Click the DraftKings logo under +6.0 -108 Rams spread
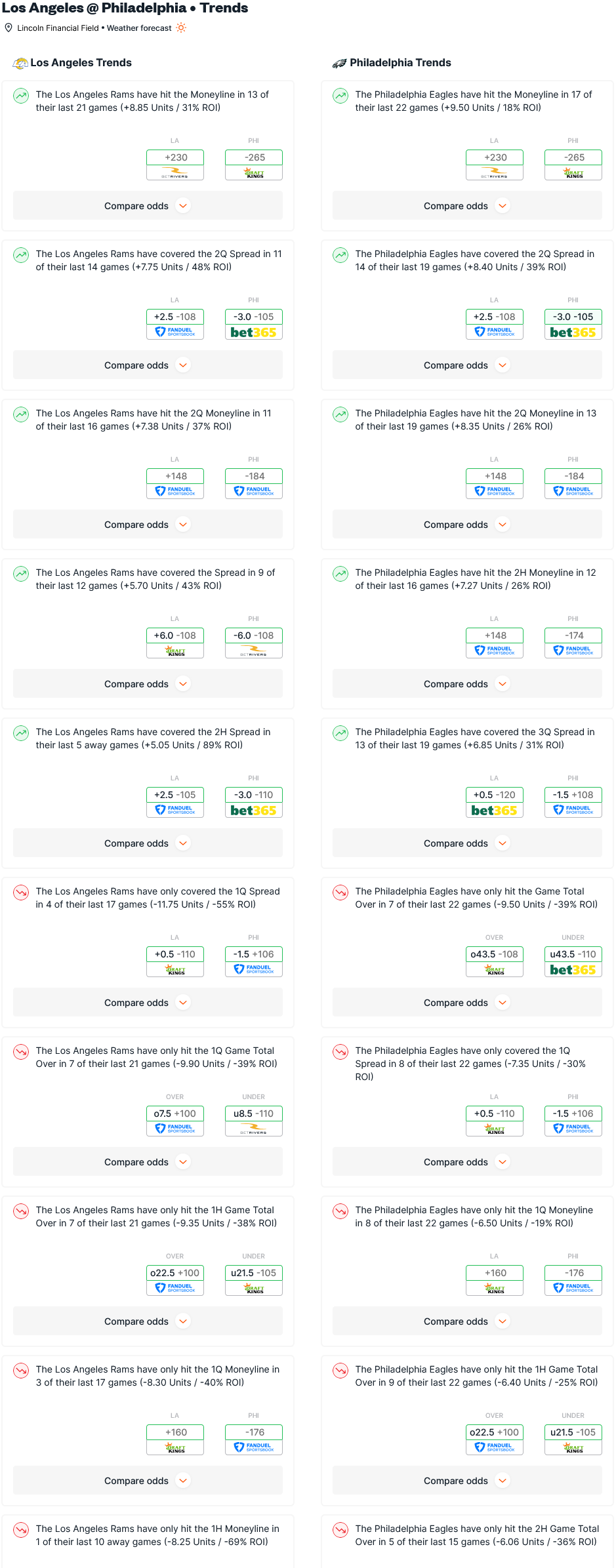616x1568 pixels. coord(175,651)
